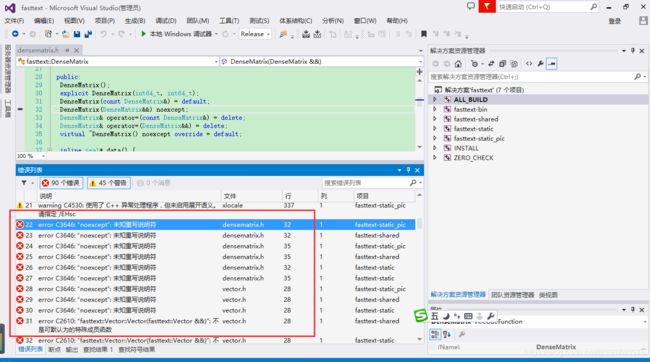Click the Save All toolbar icon
Viewport: 650px width, 362px height.
click(88, 34)
